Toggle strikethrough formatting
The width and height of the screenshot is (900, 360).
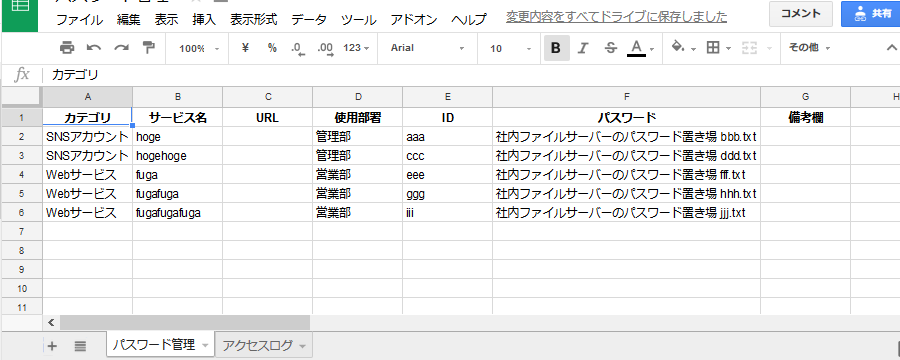pyautogui.click(x=611, y=48)
